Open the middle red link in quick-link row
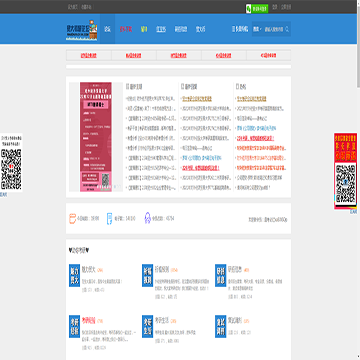Image resolution: width=360 pixels, height=360 pixels. tap(179, 56)
